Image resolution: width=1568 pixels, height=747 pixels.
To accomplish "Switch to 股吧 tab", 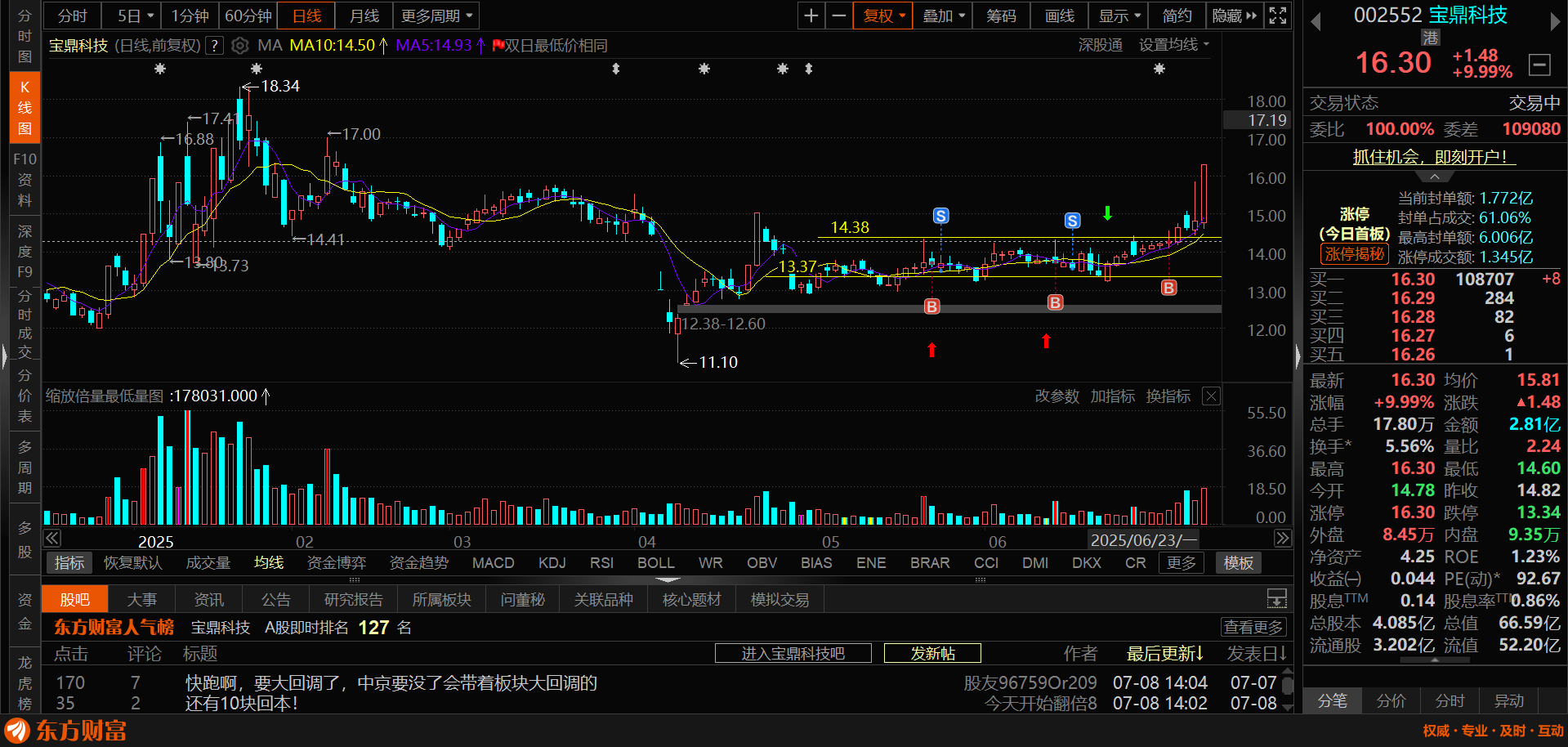I will pyautogui.click(x=74, y=599).
